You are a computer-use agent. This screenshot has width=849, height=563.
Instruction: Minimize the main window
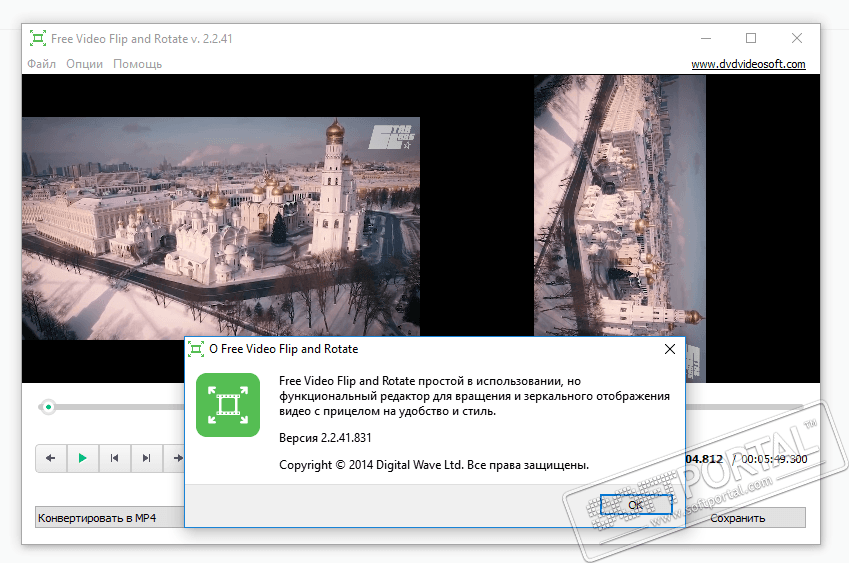[x=706, y=38]
